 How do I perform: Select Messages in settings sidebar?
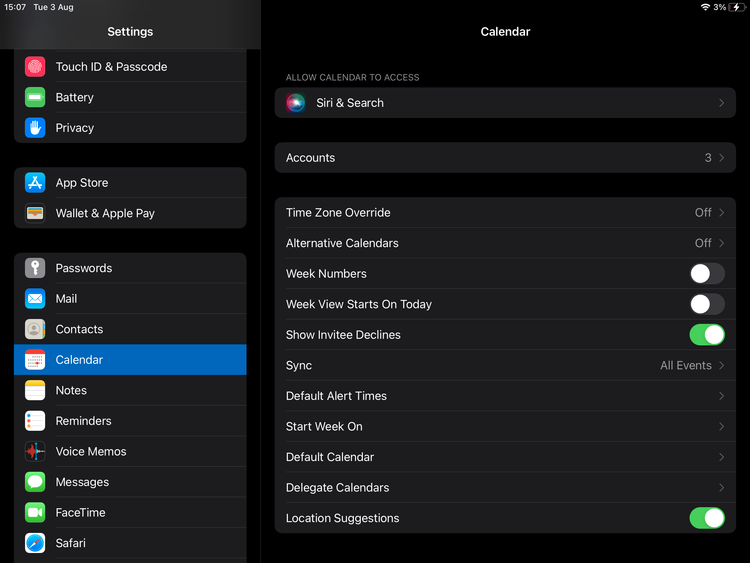click(130, 482)
